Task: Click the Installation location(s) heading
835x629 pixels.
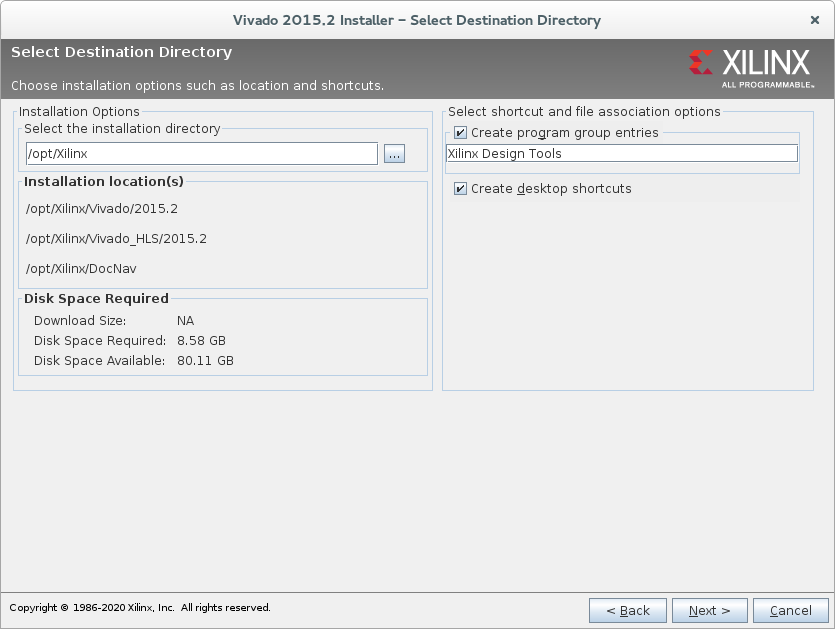Action: [x=104, y=182]
